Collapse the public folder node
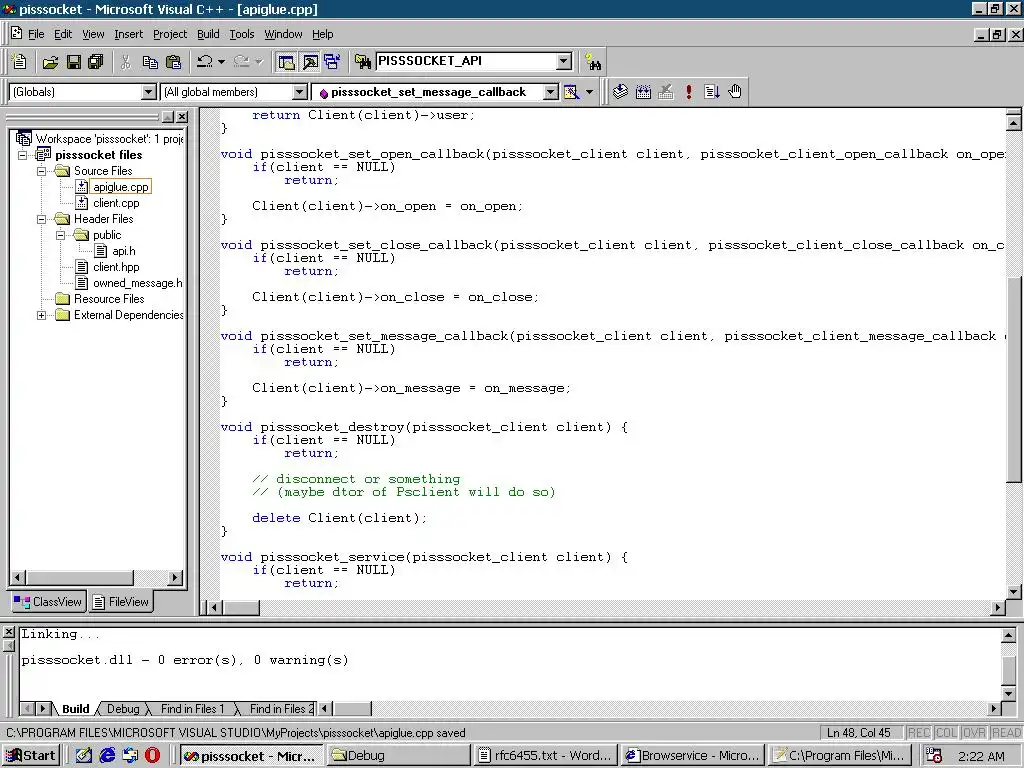The height and width of the screenshot is (768, 1024). click(61, 235)
